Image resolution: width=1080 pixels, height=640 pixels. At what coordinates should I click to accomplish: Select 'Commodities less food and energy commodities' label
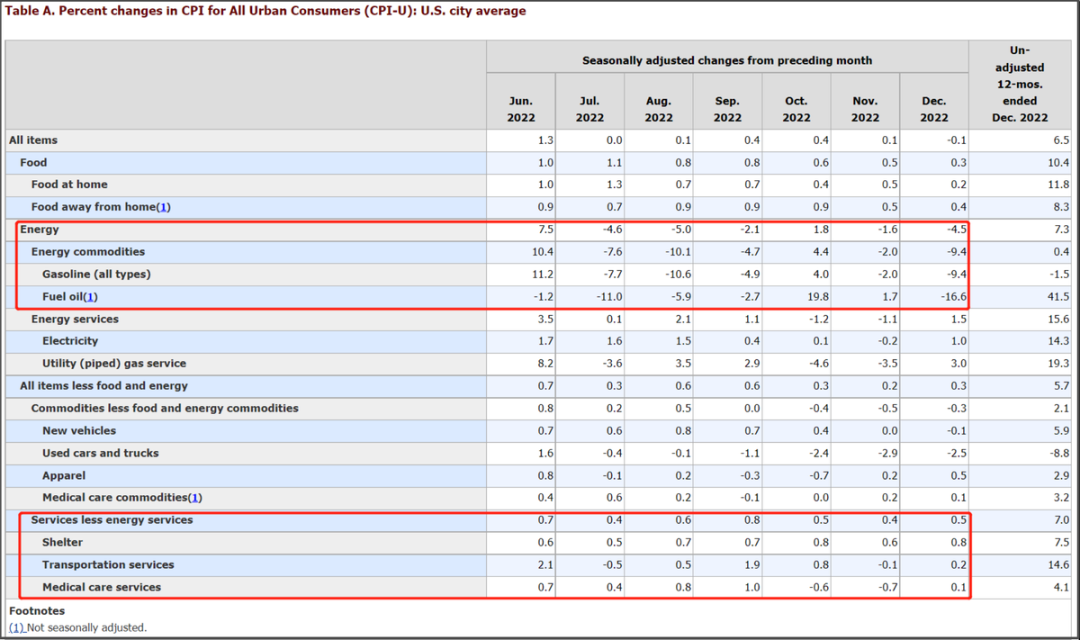coord(165,409)
